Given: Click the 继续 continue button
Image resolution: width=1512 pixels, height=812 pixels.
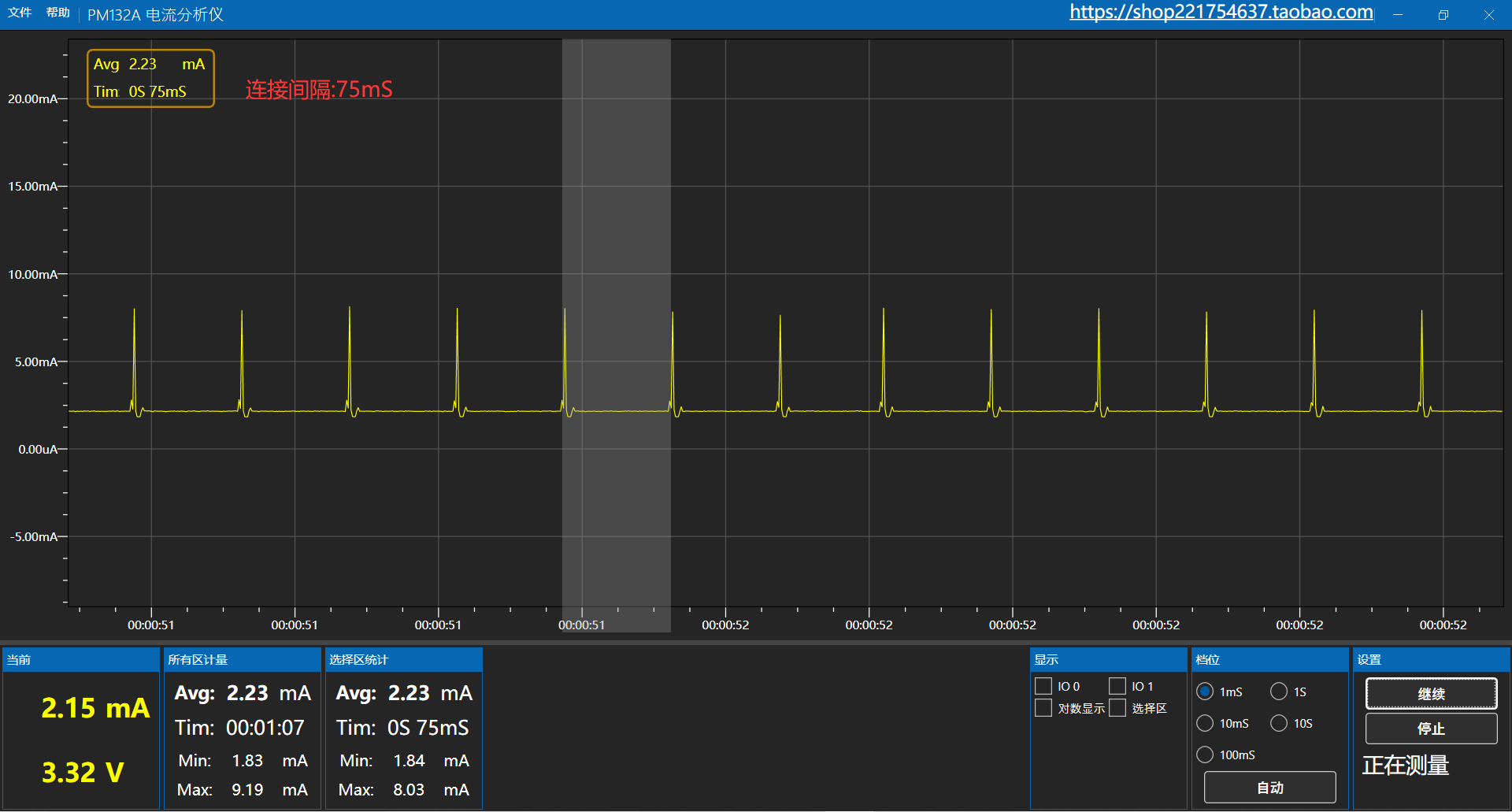Looking at the screenshot, I should 1431,694.
